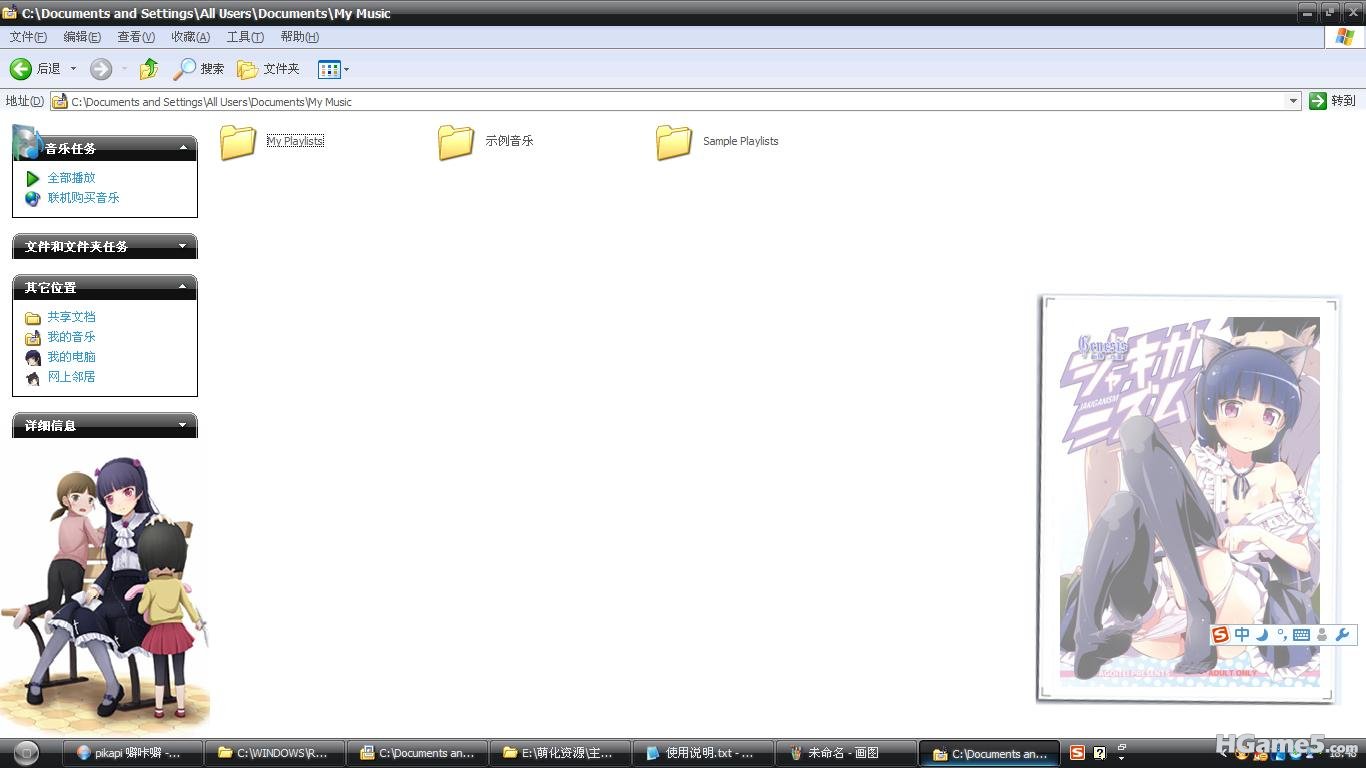
Task: Toggle punctuation mode on the IME bar
Action: click(x=1282, y=635)
